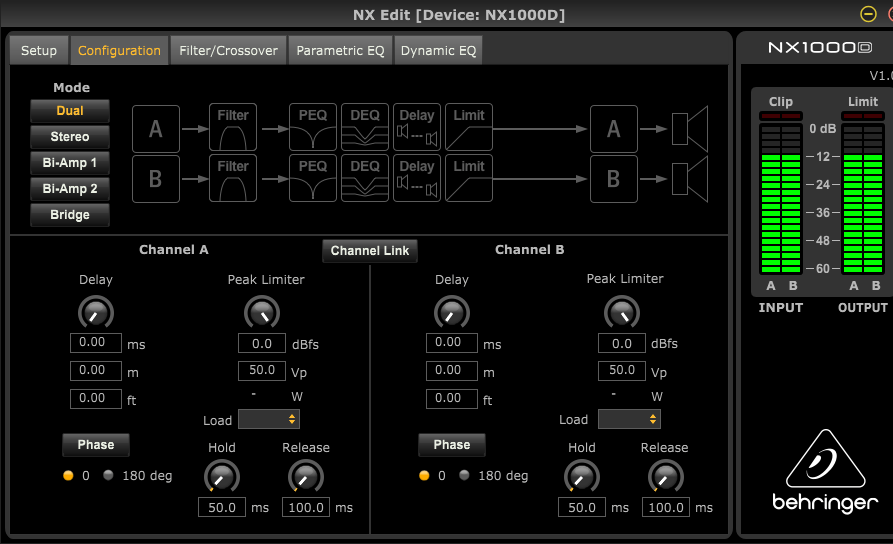Minimize the NX Edit window
The width and height of the screenshot is (893, 544).
pos(868,14)
